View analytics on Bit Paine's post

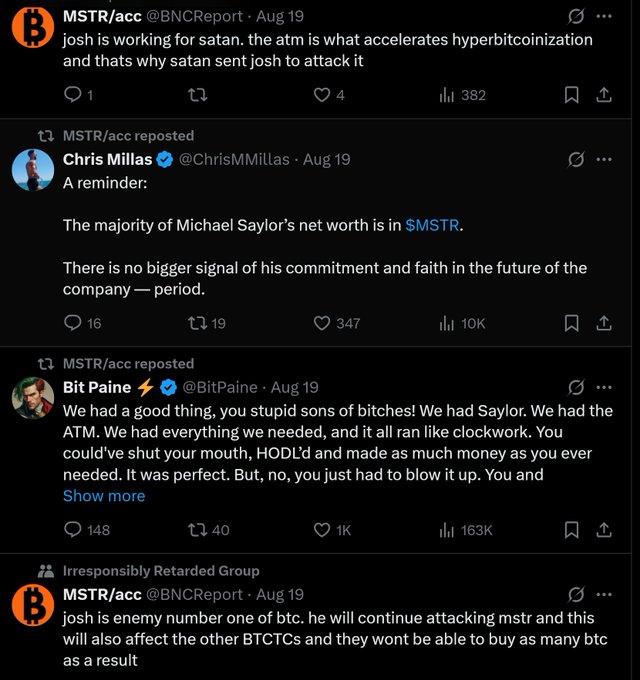point(448,530)
